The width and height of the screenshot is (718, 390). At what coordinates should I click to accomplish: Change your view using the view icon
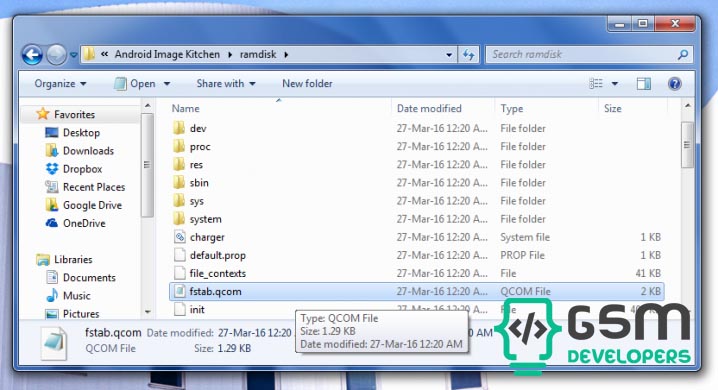tap(596, 84)
